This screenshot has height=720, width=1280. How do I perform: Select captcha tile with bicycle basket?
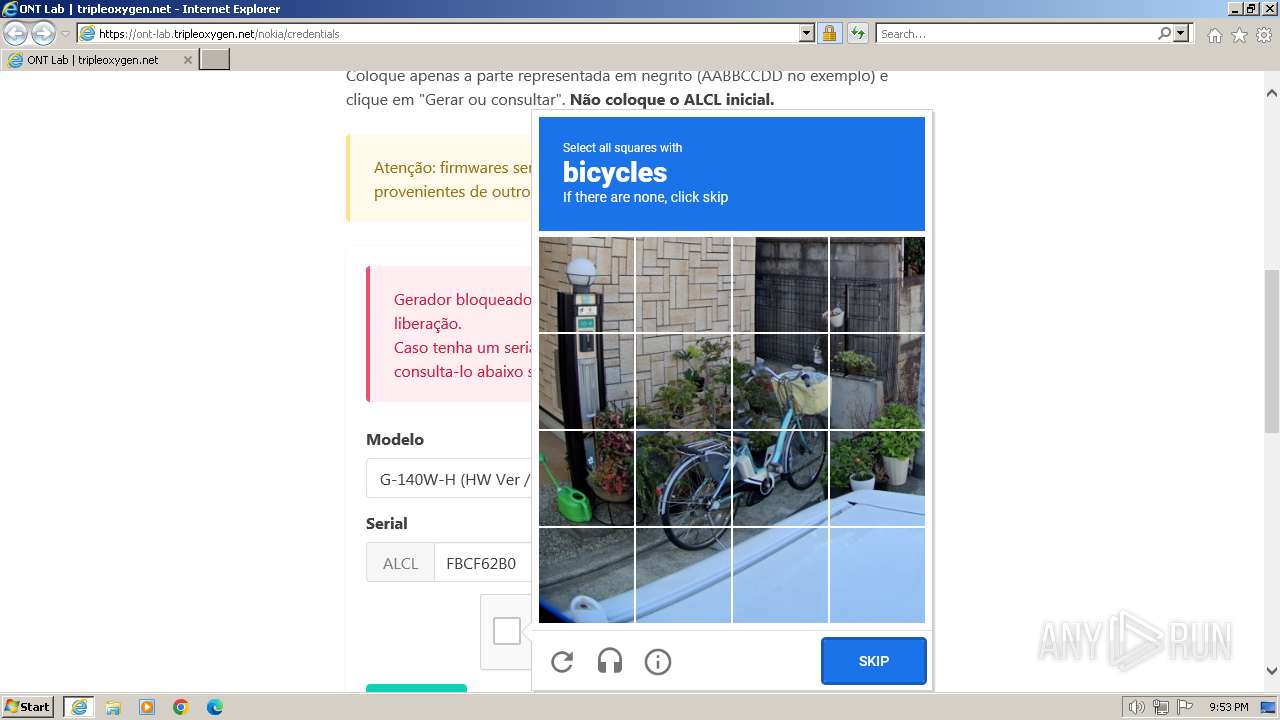[780, 381]
